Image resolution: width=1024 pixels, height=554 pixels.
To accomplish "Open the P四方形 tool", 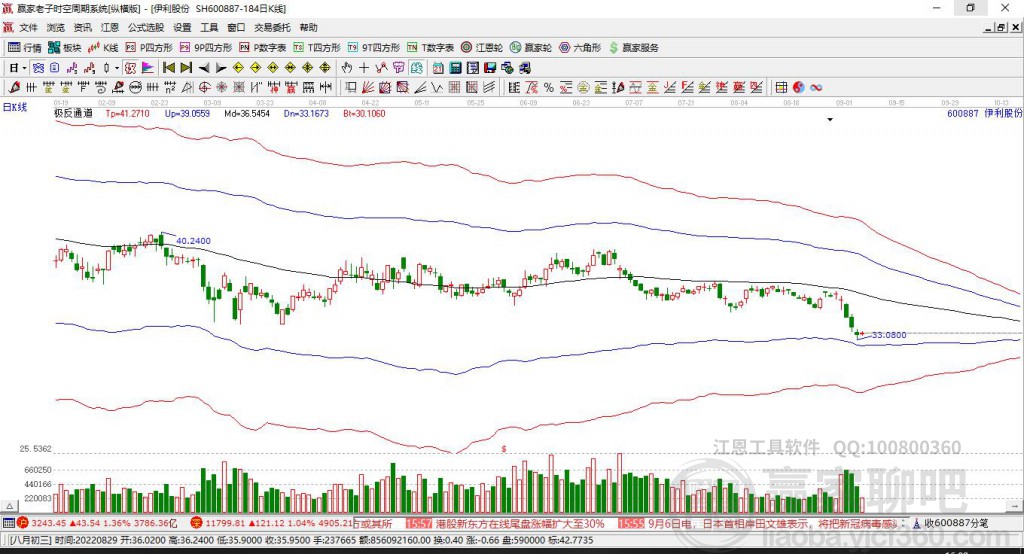I will click(149, 48).
